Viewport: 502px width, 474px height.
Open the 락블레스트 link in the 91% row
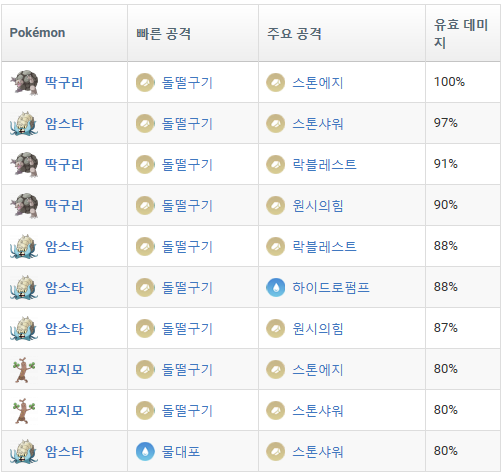point(324,164)
